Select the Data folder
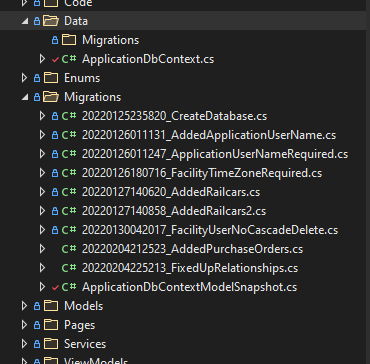The height and width of the screenshot is (364, 370). [x=76, y=21]
